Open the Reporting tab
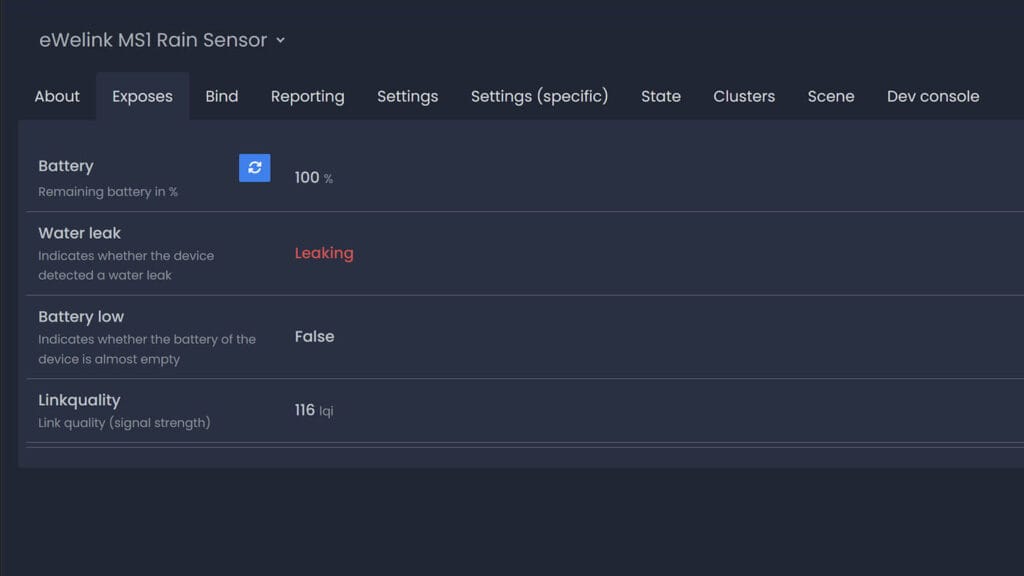 pos(308,96)
